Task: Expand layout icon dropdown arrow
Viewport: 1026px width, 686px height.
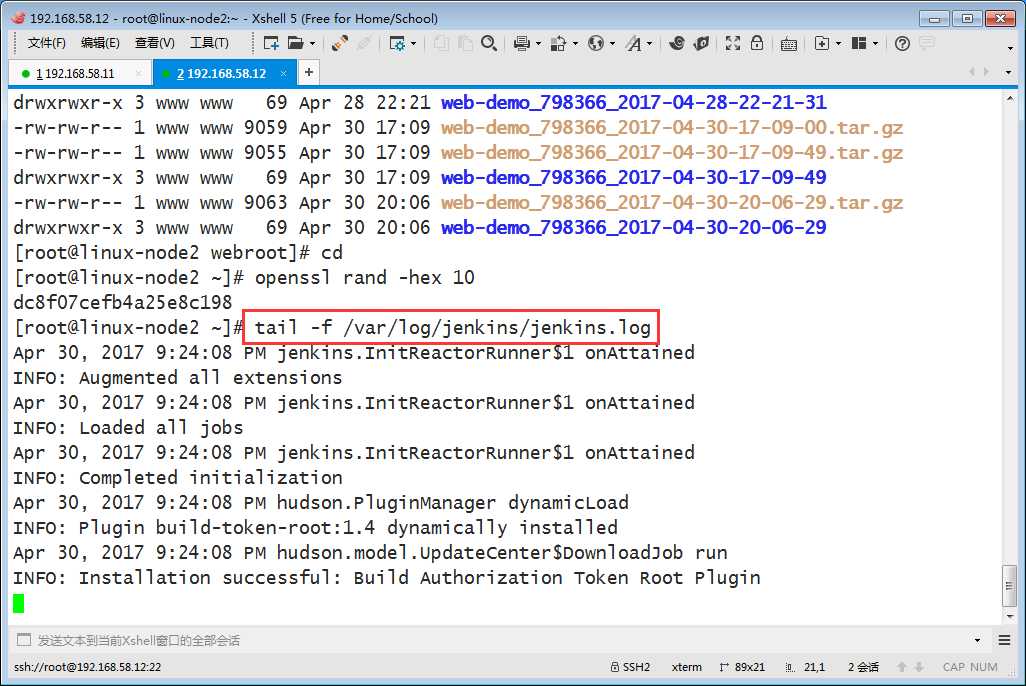Action: pyautogui.click(x=875, y=44)
